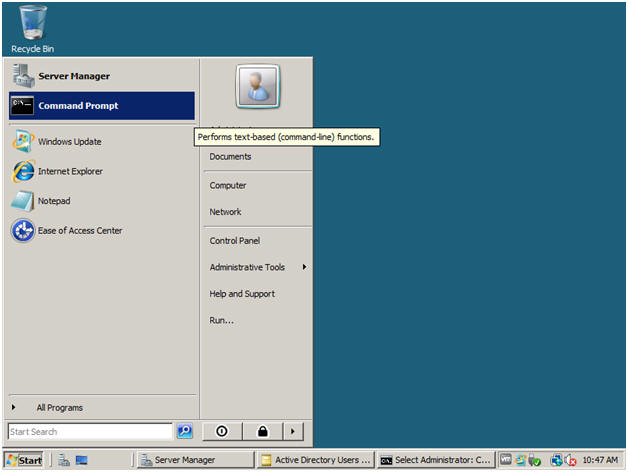Open Notepad entry
628x472 pixels.
tap(54, 201)
